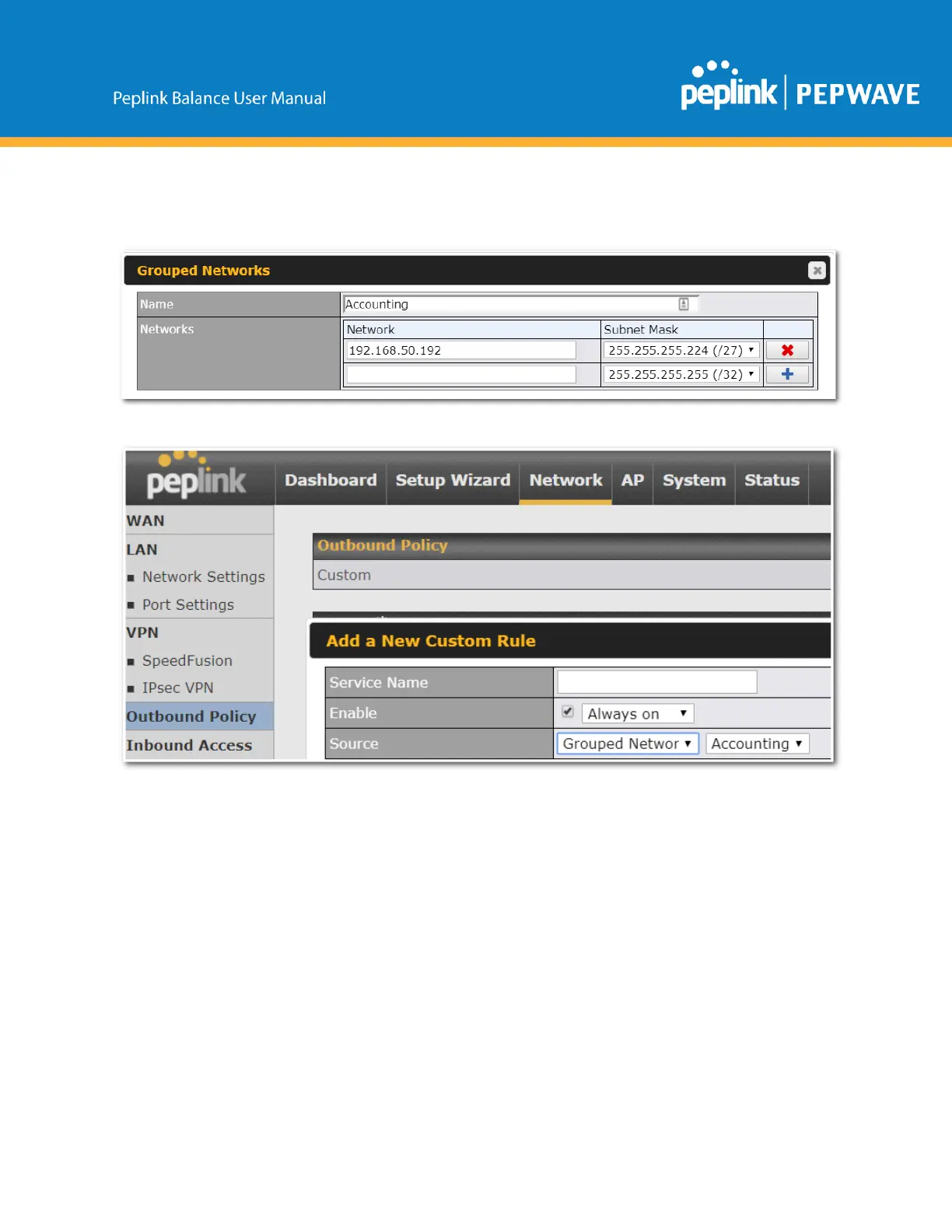Click the icon inside the Accounting name field
The height and width of the screenshot is (1232, 952).
pos(684,304)
